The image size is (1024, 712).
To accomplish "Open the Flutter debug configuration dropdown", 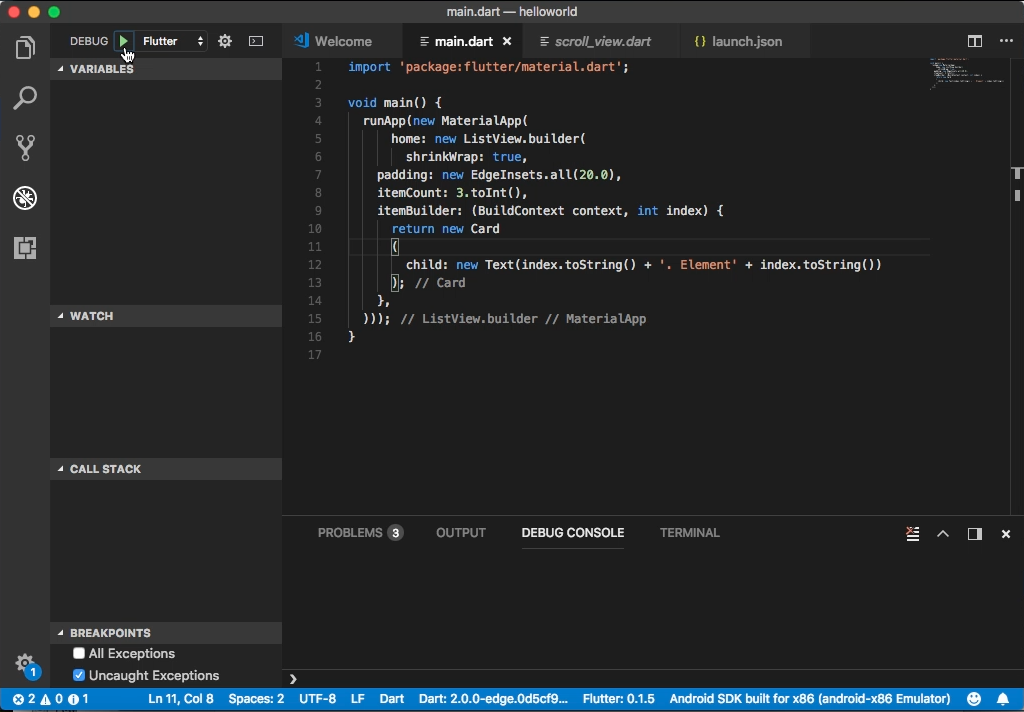I will click(172, 41).
